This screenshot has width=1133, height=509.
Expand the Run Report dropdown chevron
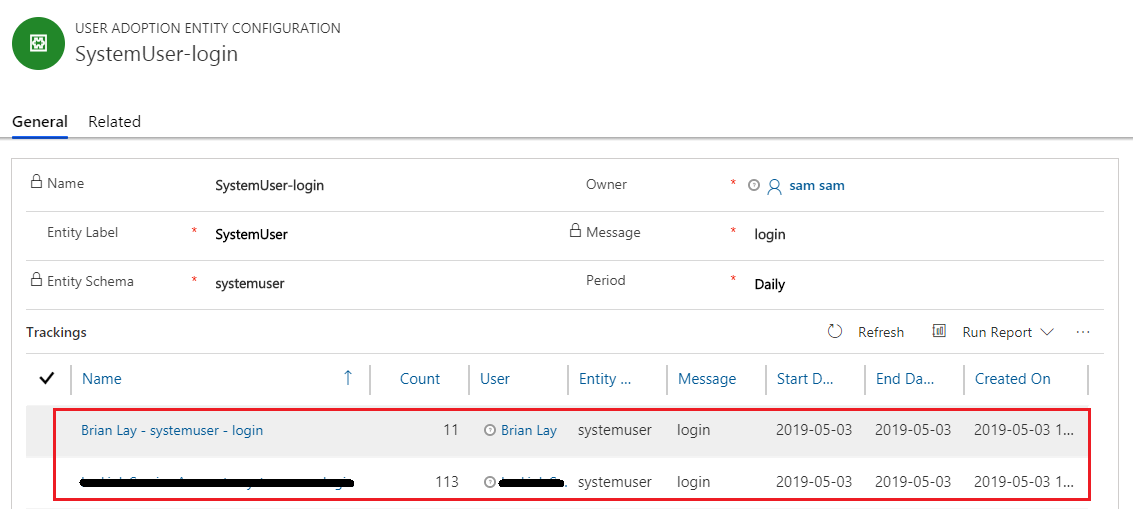[x=1047, y=332]
